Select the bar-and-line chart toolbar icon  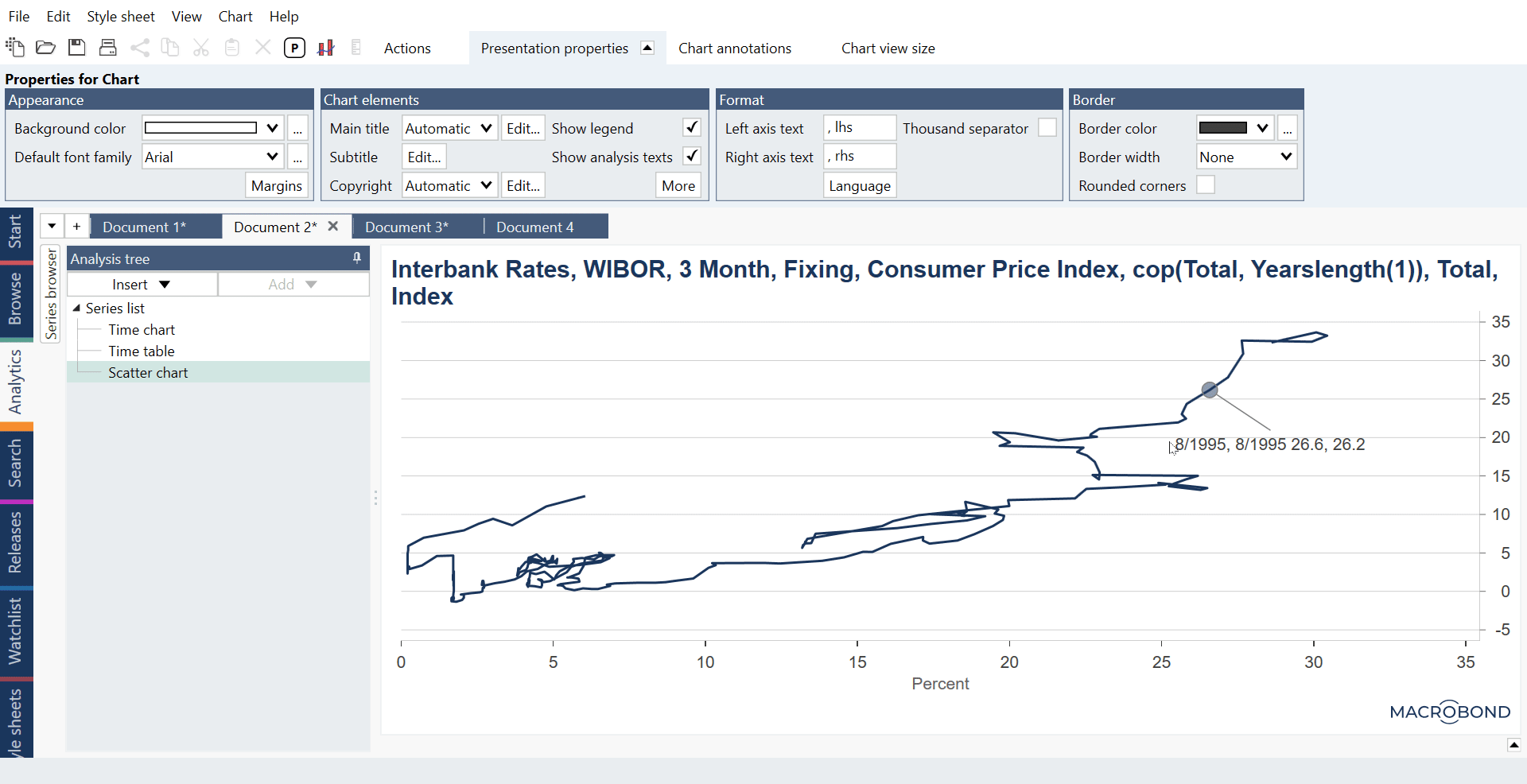click(x=325, y=48)
